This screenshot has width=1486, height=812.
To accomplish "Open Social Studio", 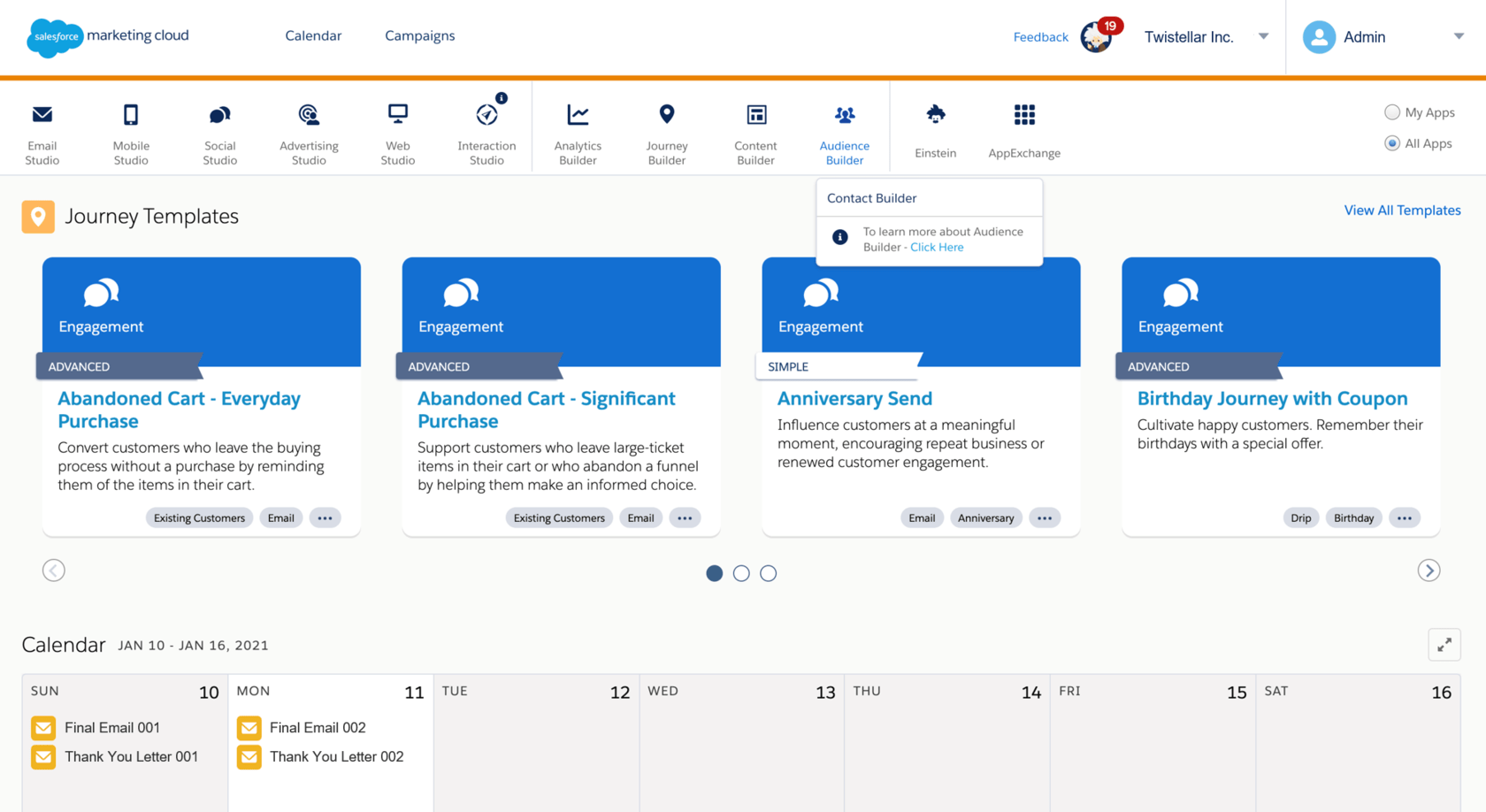I will pos(219,133).
